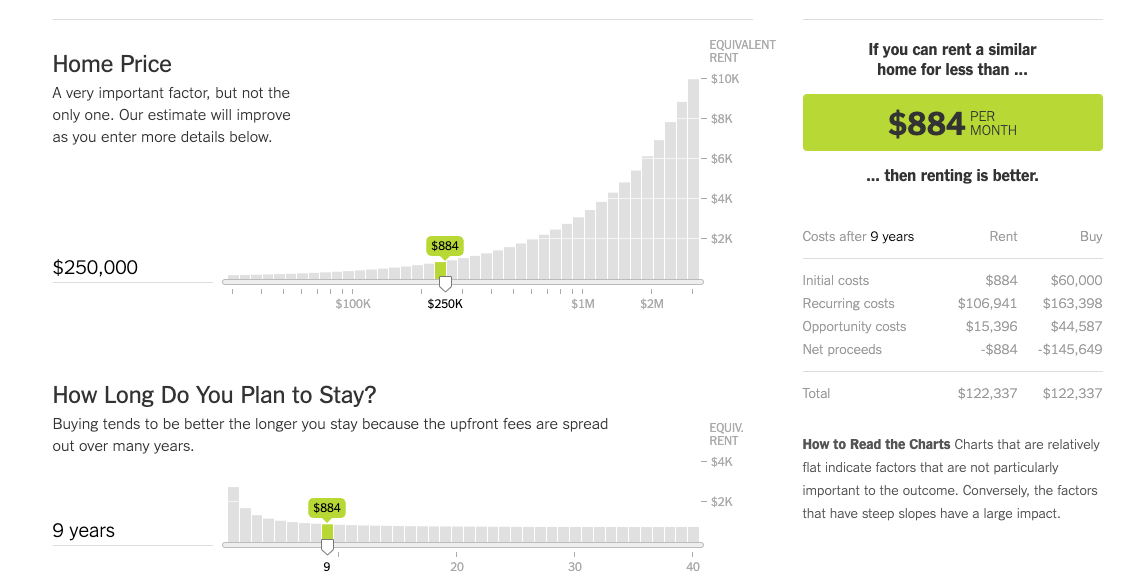Select the 40 mark on the years axis

click(693, 566)
